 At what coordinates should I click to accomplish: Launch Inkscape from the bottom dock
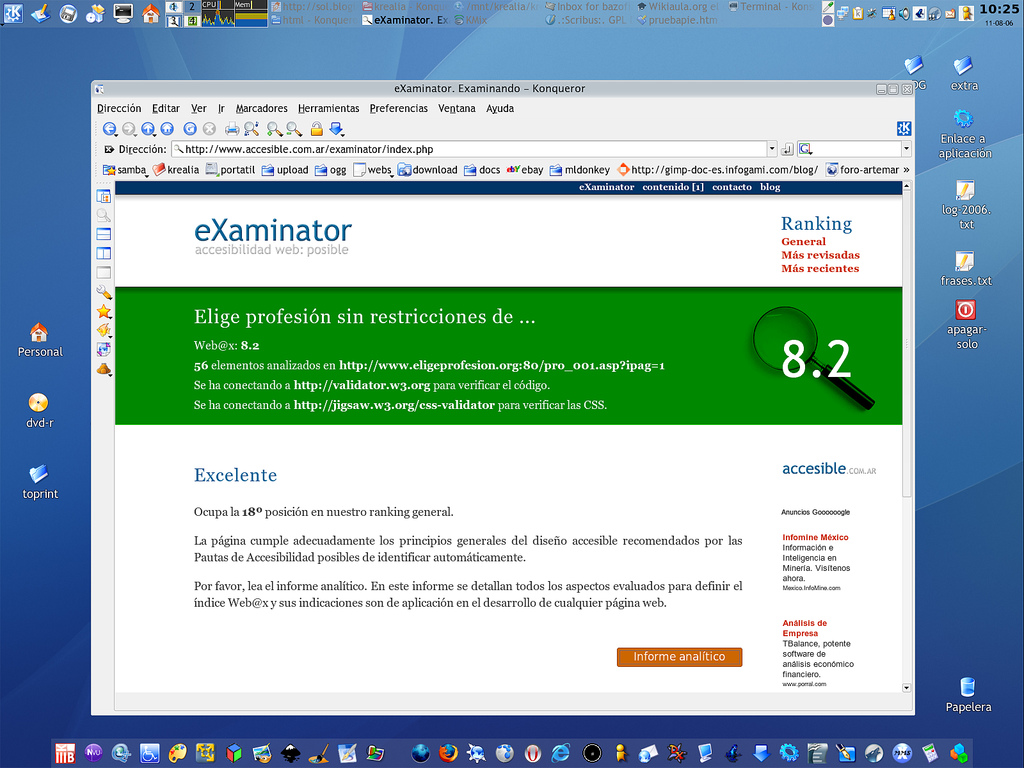pos(291,753)
